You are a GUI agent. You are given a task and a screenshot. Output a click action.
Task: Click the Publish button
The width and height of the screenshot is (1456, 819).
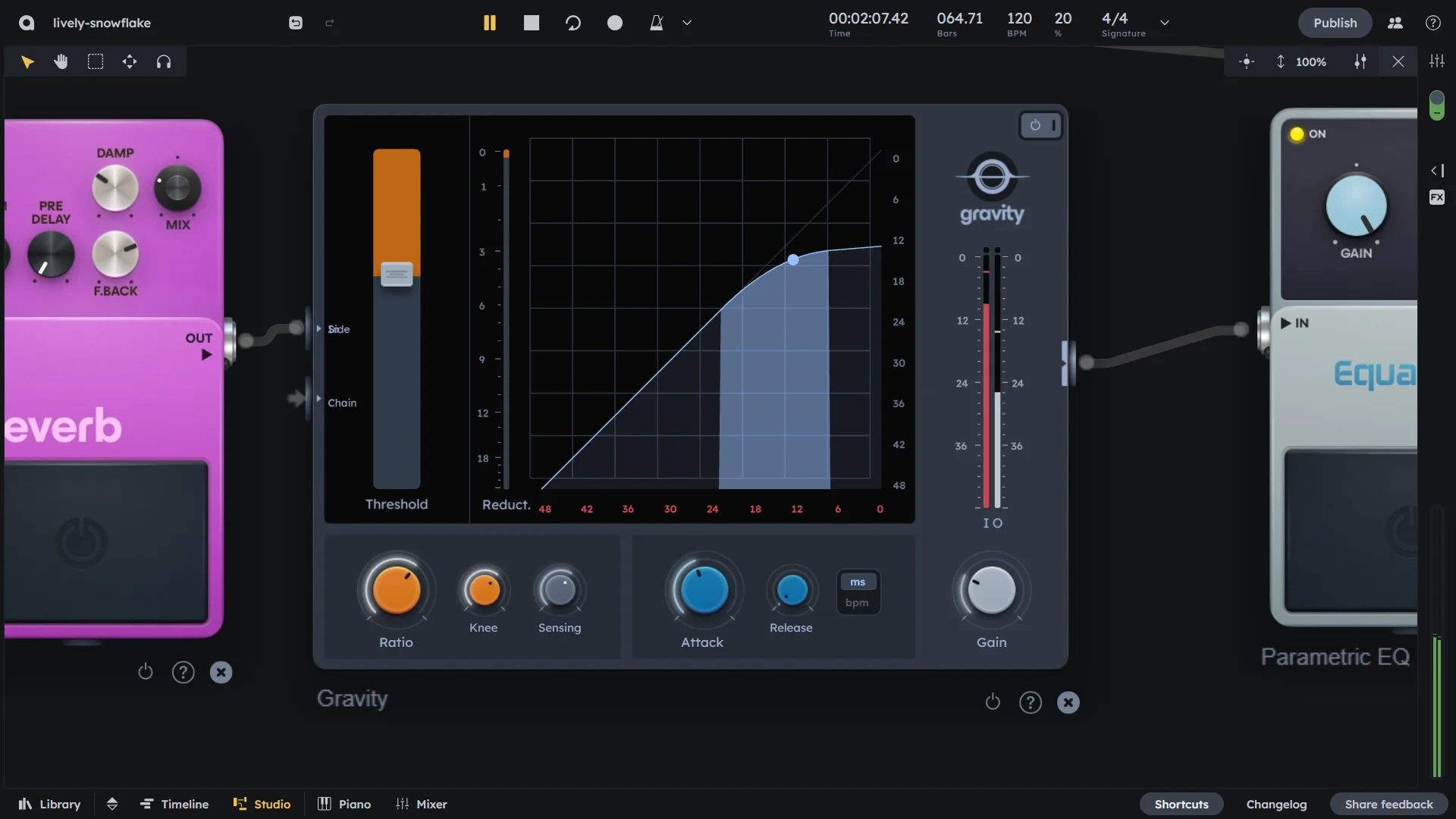pos(1335,23)
